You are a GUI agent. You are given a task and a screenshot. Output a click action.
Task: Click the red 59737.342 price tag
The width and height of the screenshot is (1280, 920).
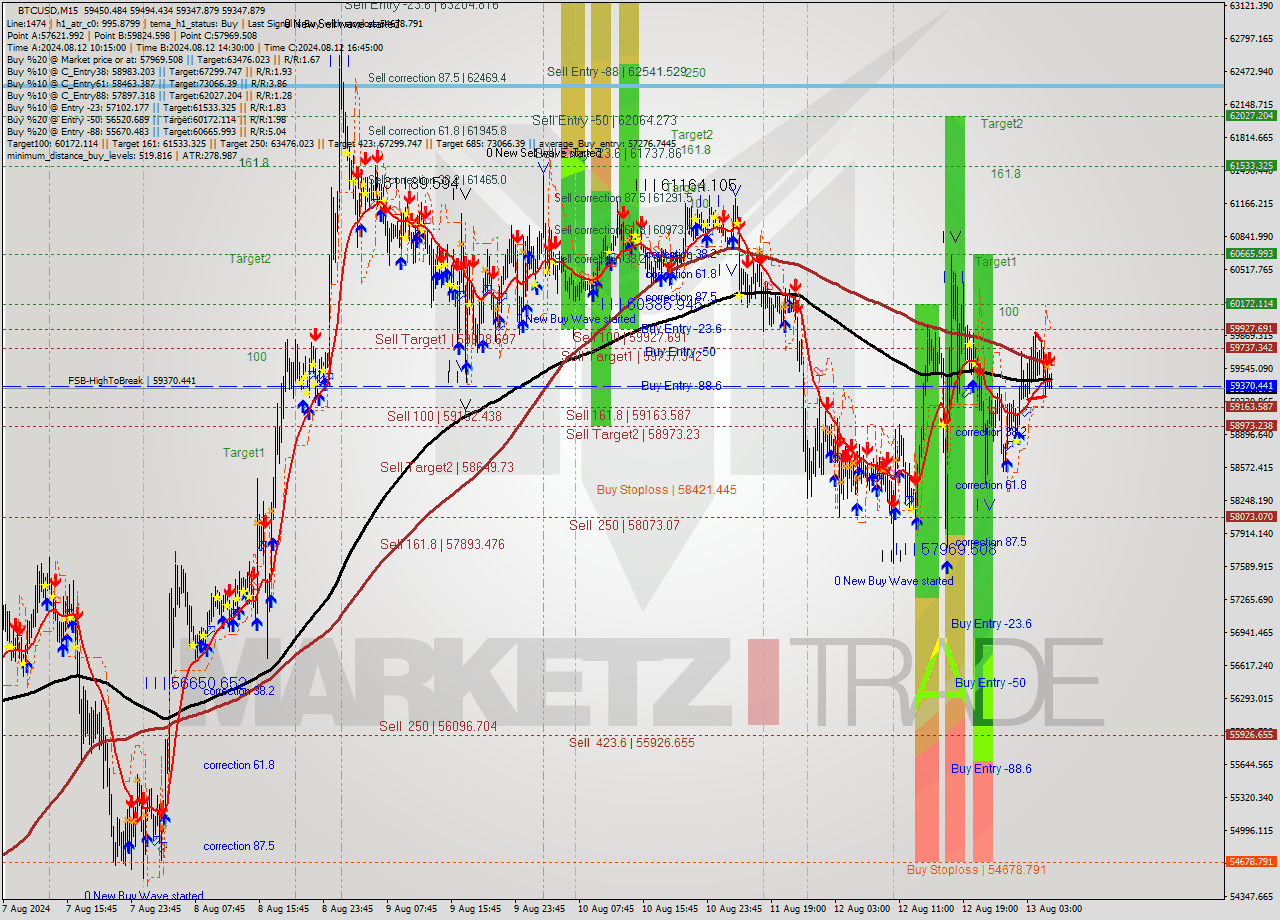1251,348
